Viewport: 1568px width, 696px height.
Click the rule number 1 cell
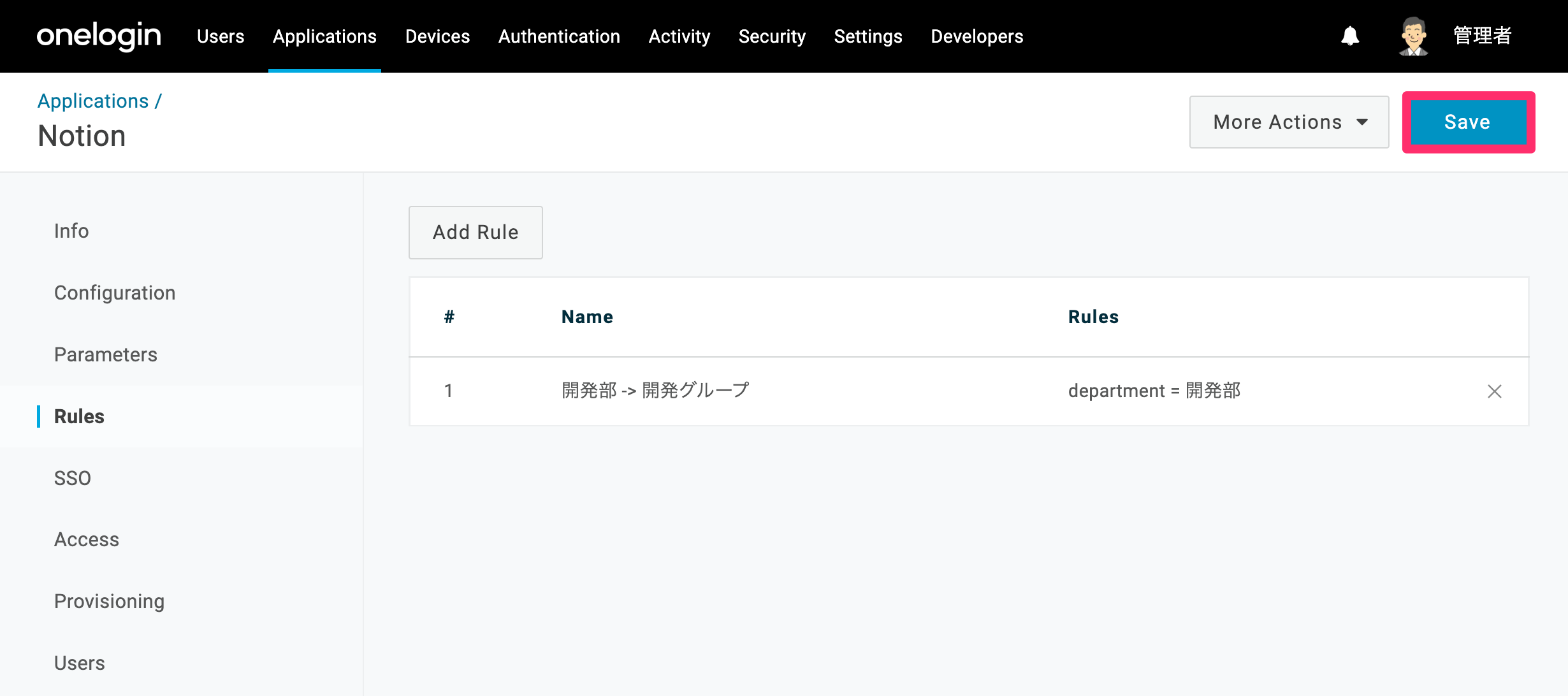pyautogui.click(x=449, y=391)
